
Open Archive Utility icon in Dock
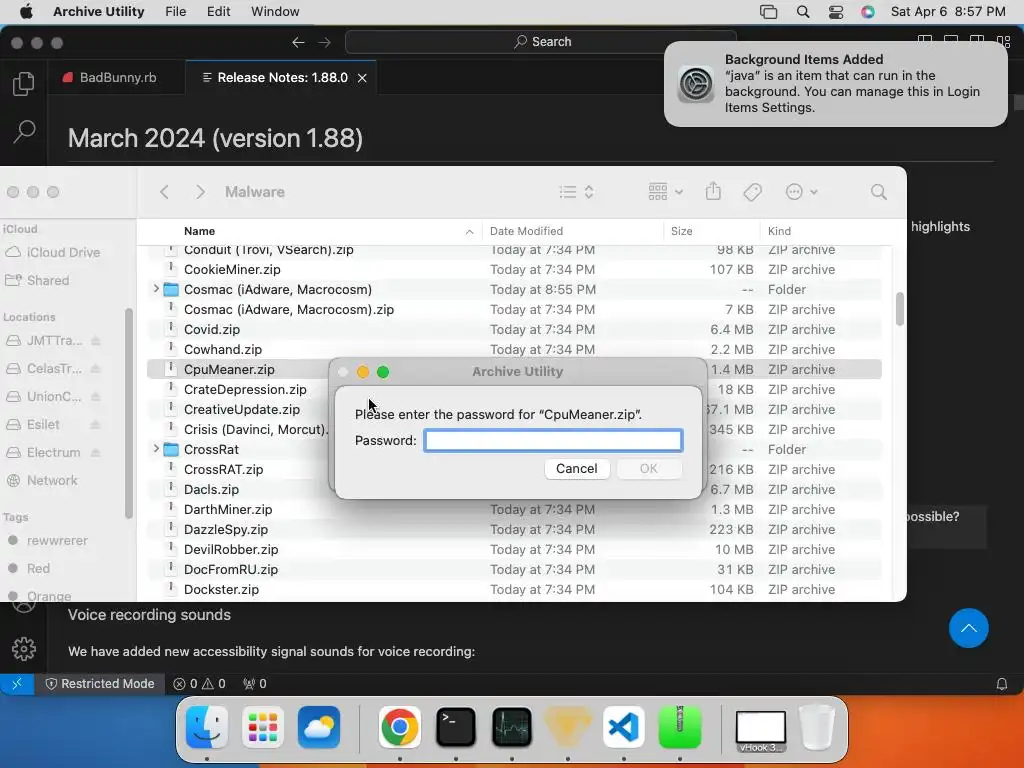tap(680, 727)
